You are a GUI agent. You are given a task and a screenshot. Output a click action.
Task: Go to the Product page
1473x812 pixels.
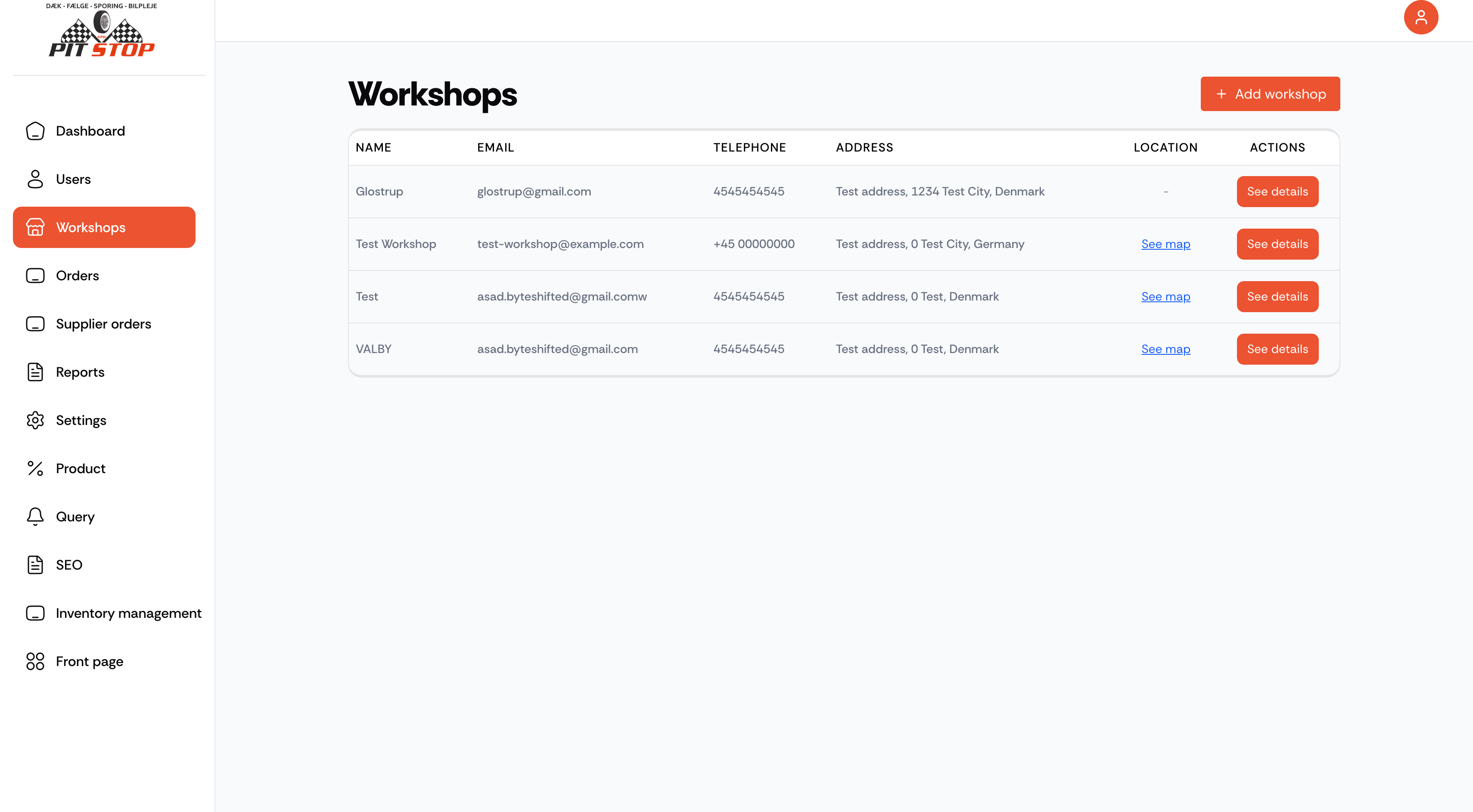click(104, 468)
